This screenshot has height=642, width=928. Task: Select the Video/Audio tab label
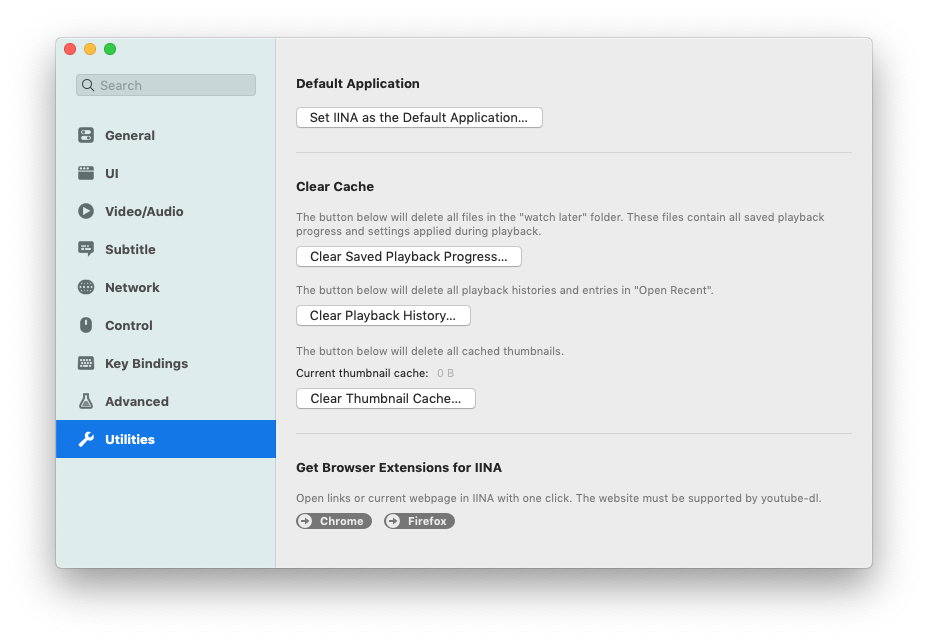click(x=144, y=211)
